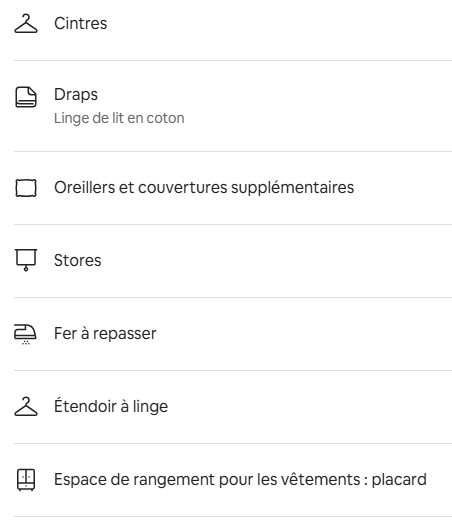This screenshot has height=523, width=452.
Task: Select the Draps amenity title
Action: point(76,94)
